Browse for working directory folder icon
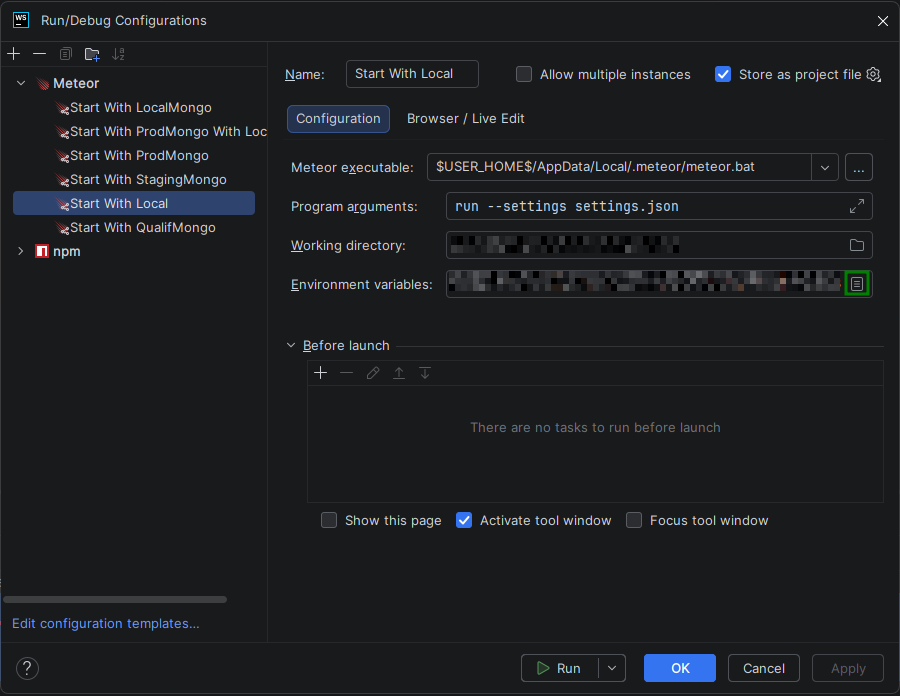Viewport: 900px width, 696px height. (x=857, y=245)
